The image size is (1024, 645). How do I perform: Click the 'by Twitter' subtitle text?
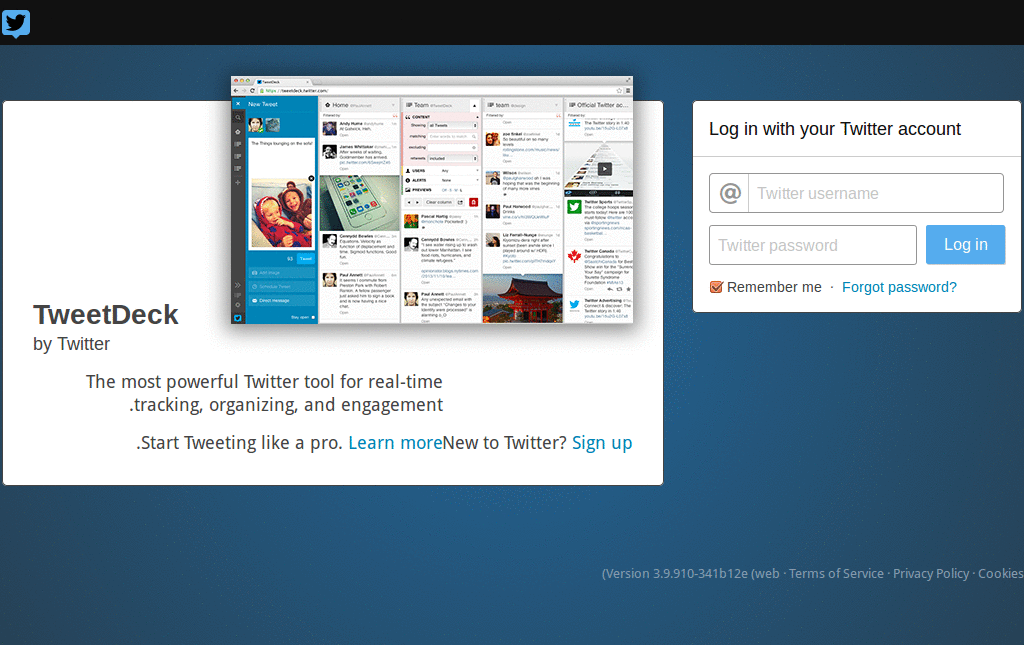pos(71,344)
